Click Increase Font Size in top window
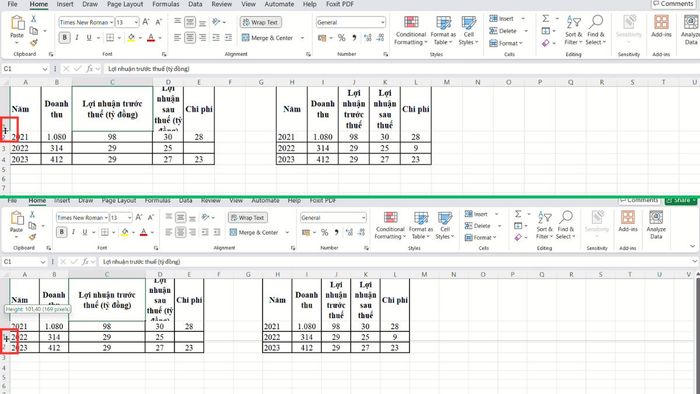The width and height of the screenshot is (700, 394). point(146,22)
